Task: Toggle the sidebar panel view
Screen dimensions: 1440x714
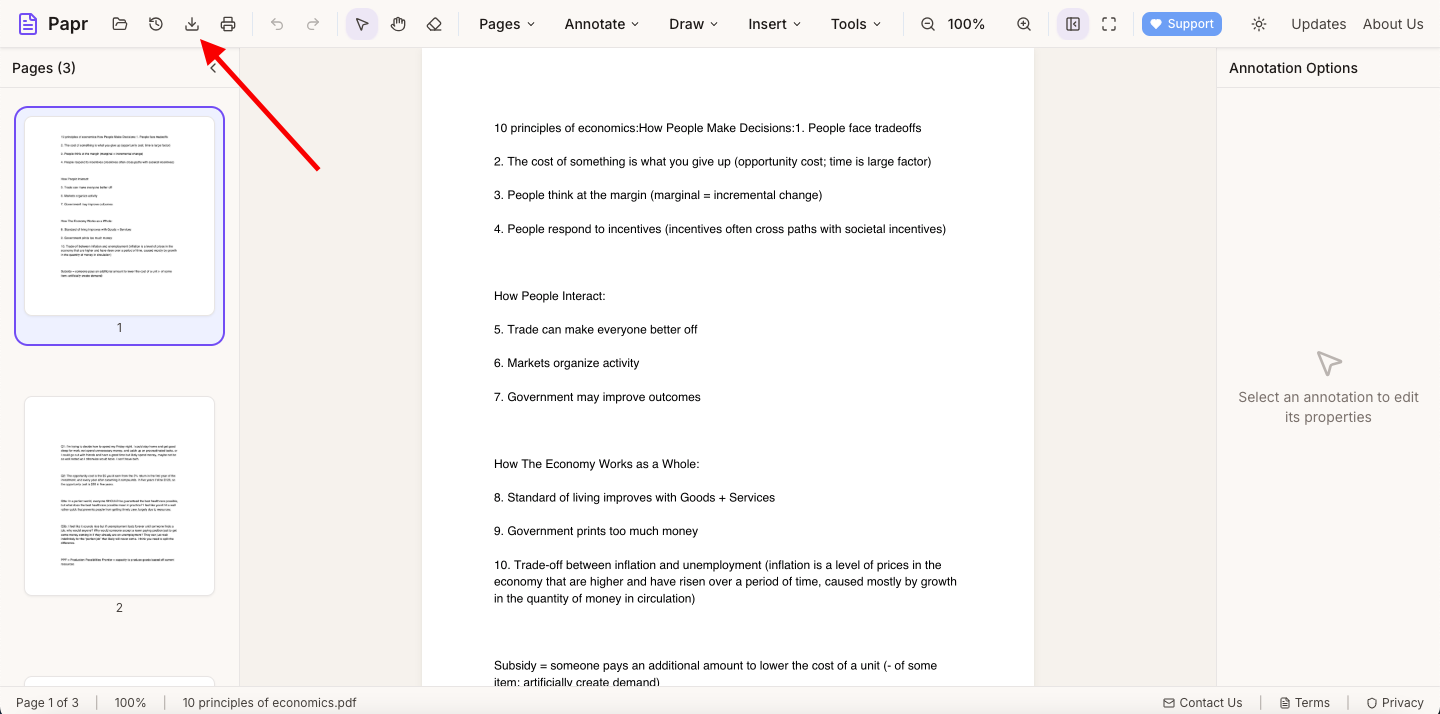Action: 1073,24
